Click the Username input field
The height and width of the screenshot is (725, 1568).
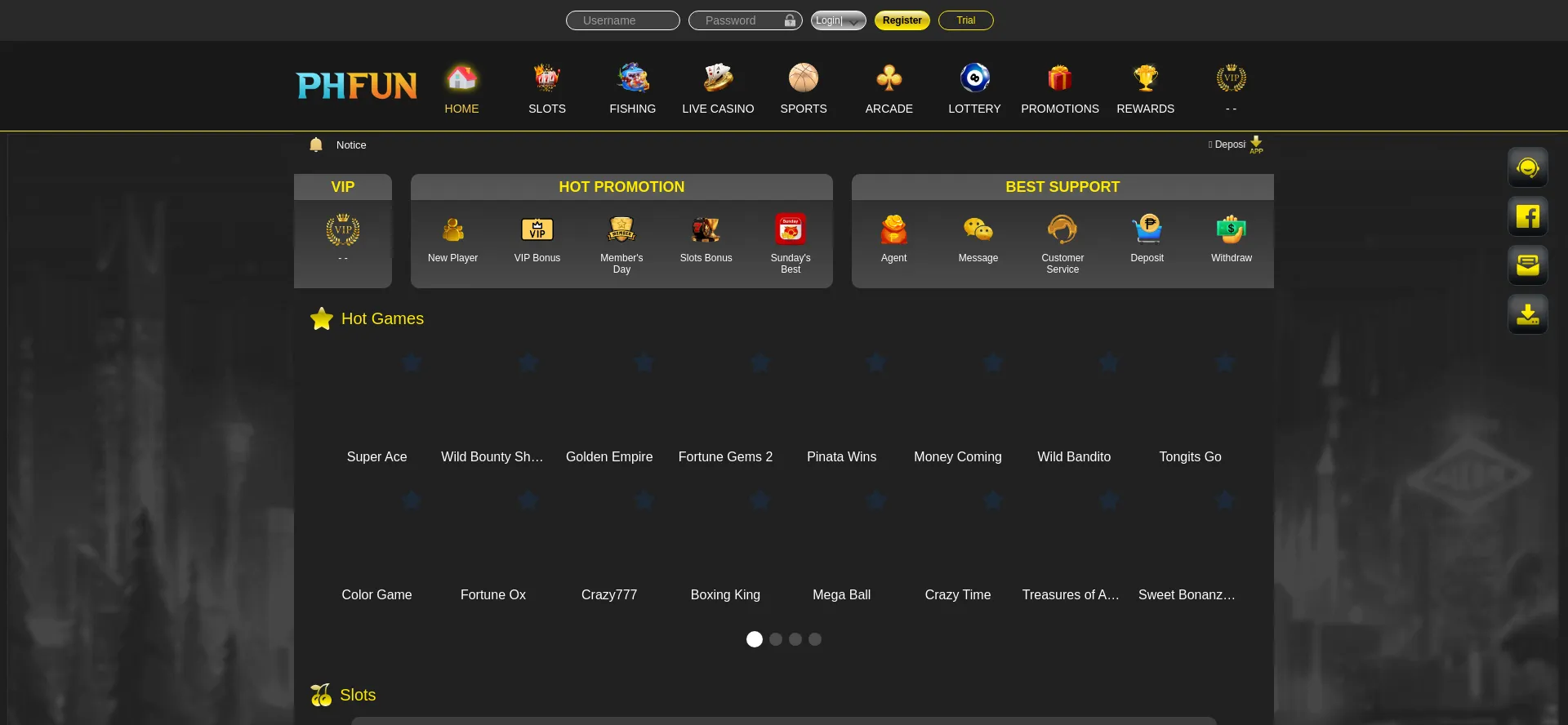point(623,20)
